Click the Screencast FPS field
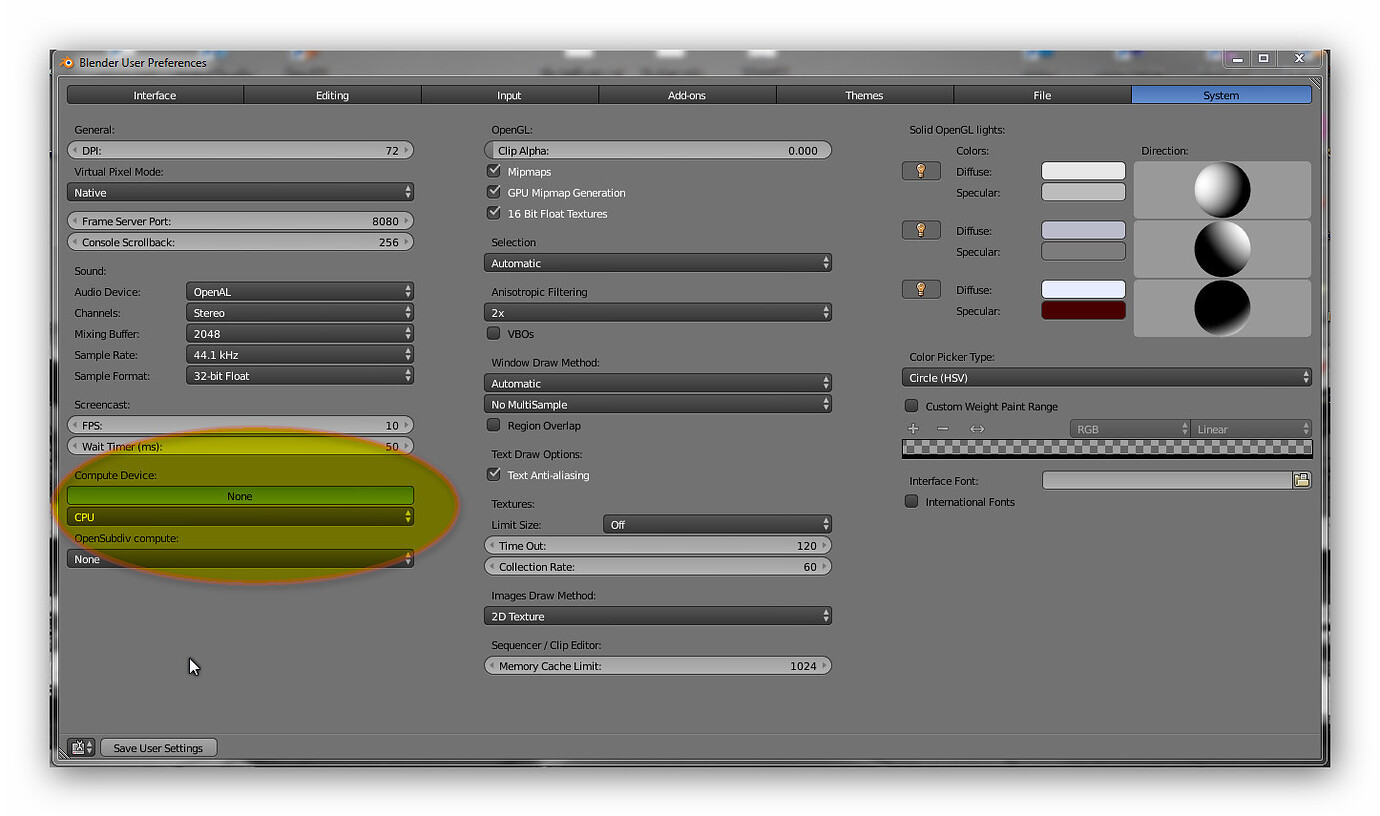The width and height of the screenshot is (1380, 816). [240, 424]
